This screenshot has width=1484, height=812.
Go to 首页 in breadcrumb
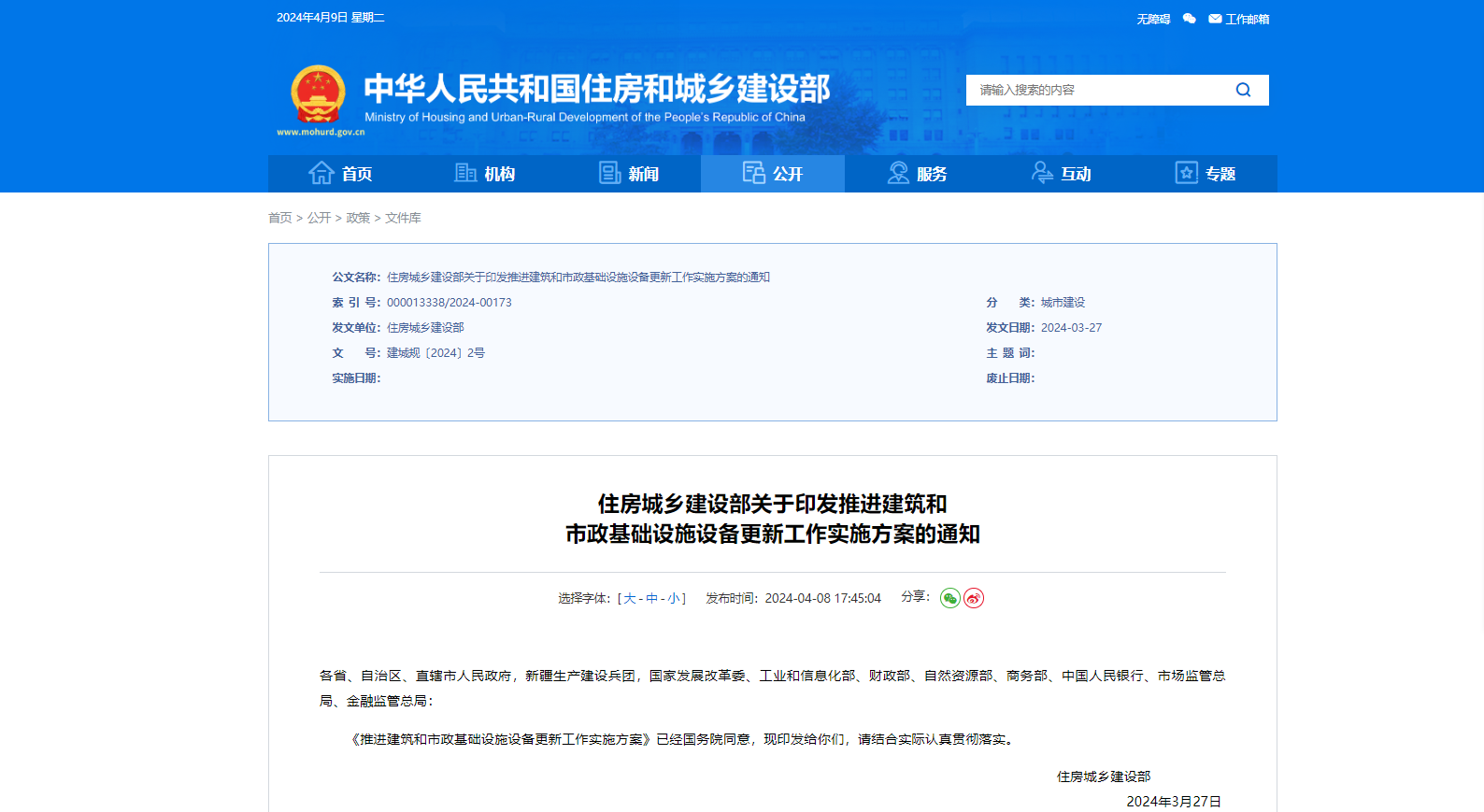[280, 218]
